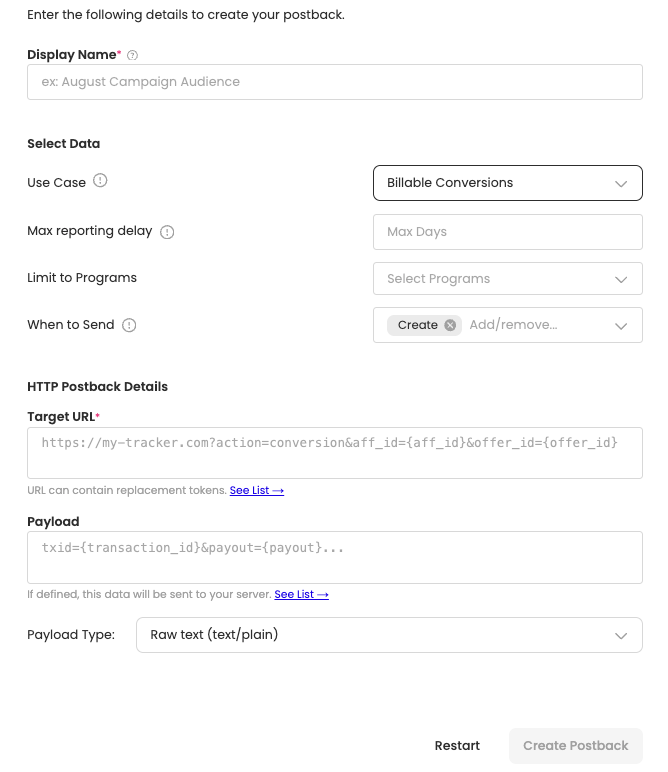Click the chevron arrow in Payload Type selector
This screenshot has width=668, height=772.
(621, 636)
